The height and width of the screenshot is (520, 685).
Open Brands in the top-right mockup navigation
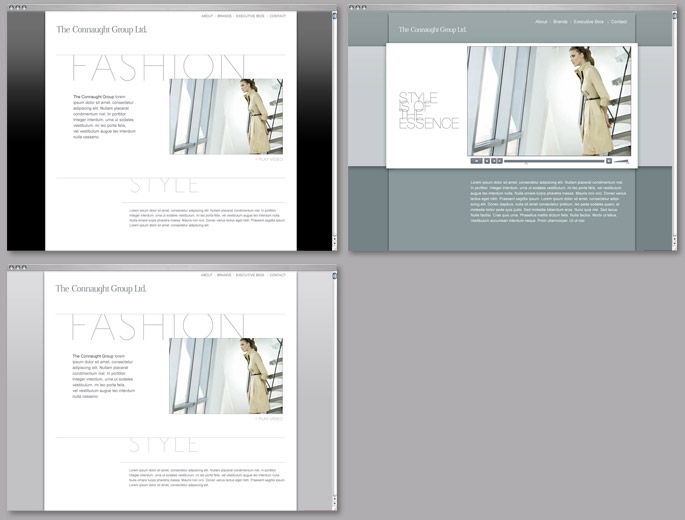click(560, 21)
